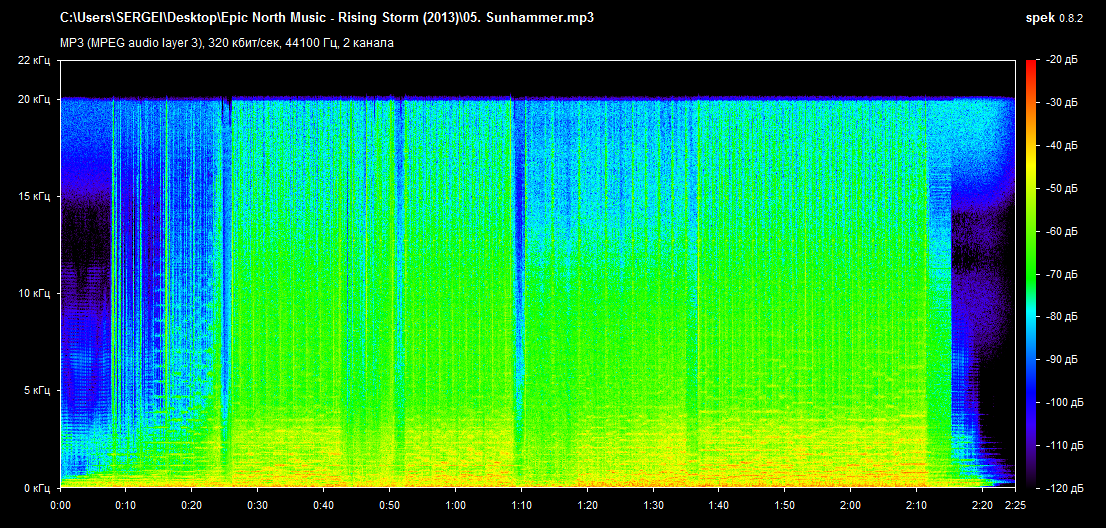The width and height of the screenshot is (1106, 528).
Task: Click the 10 kHz frequency axis label
Action: click(35, 294)
